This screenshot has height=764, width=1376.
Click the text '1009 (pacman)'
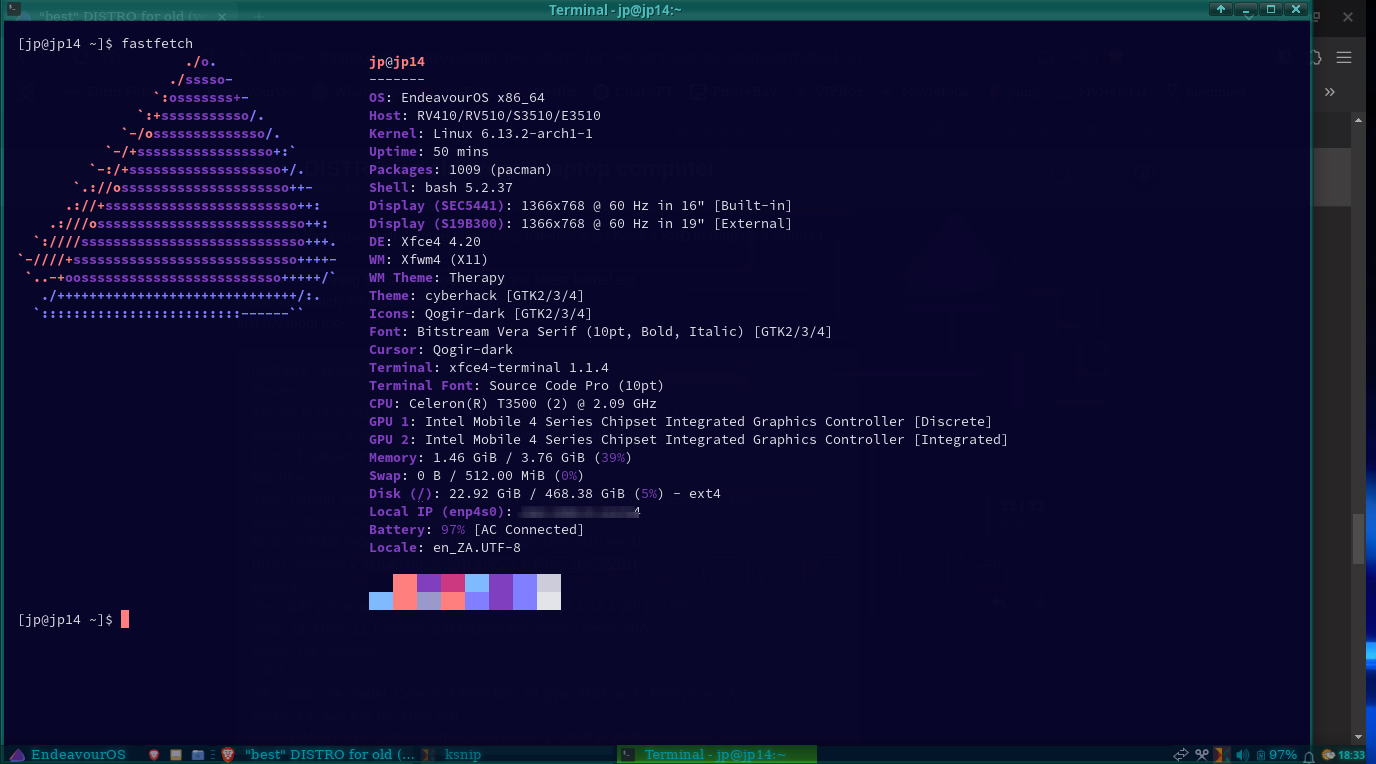501,170
